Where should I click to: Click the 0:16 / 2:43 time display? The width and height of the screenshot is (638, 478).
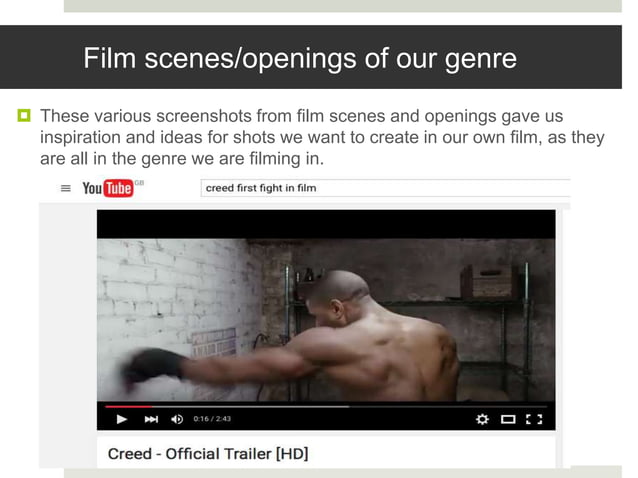[x=212, y=419]
